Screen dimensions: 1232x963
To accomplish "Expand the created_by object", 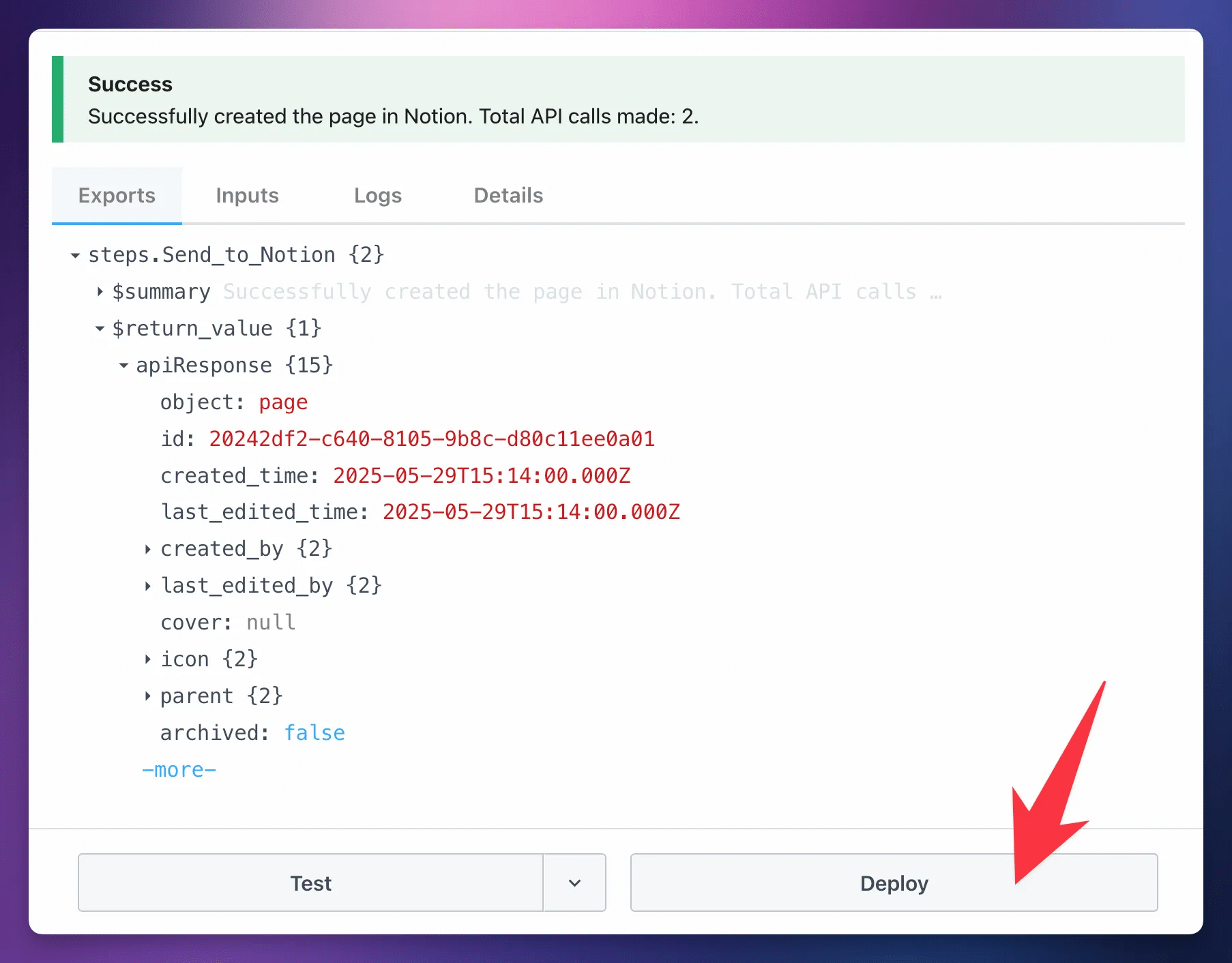I will click(x=147, y=549).
